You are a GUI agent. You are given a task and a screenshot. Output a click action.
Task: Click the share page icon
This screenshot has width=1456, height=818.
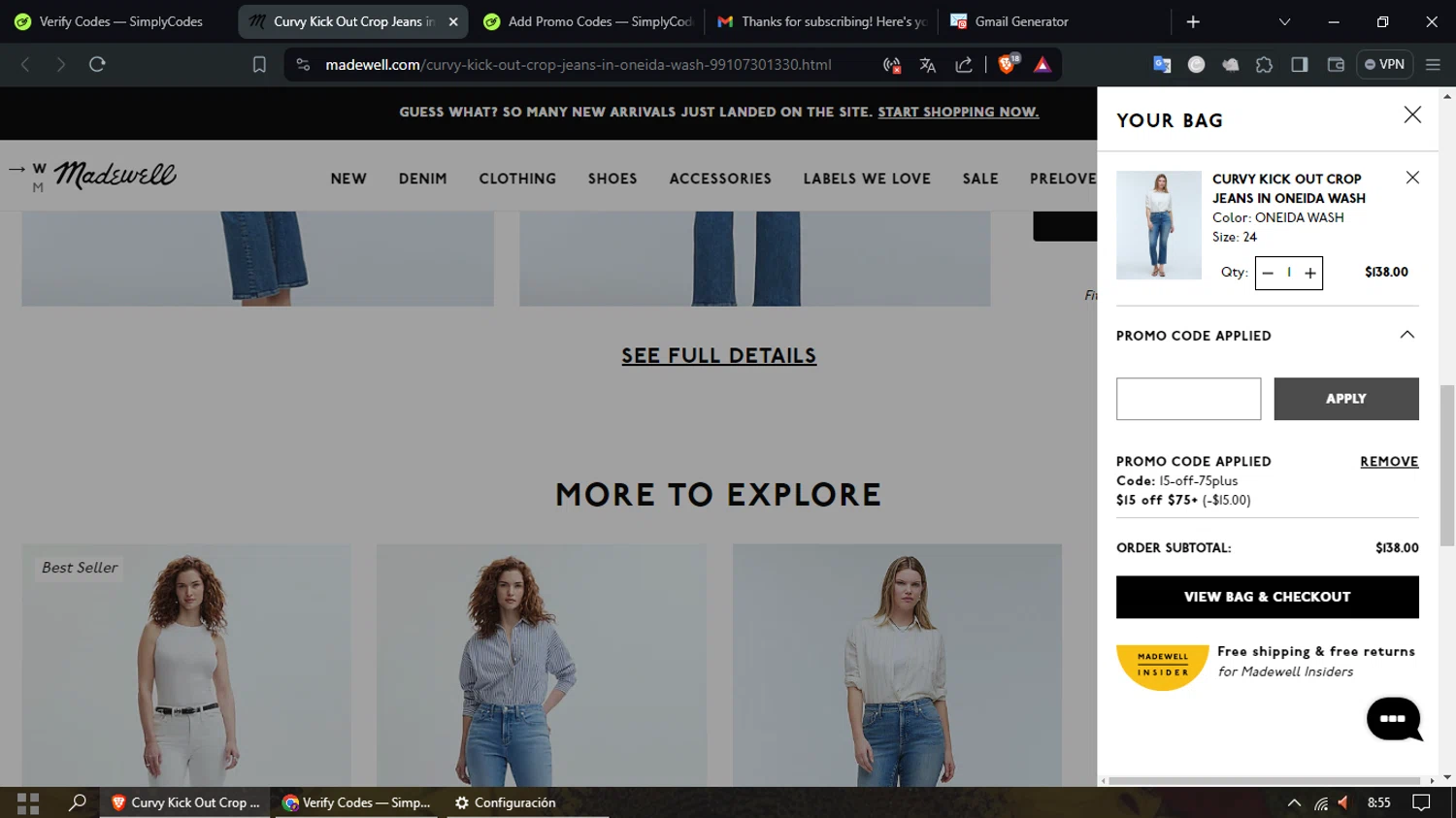964,65
